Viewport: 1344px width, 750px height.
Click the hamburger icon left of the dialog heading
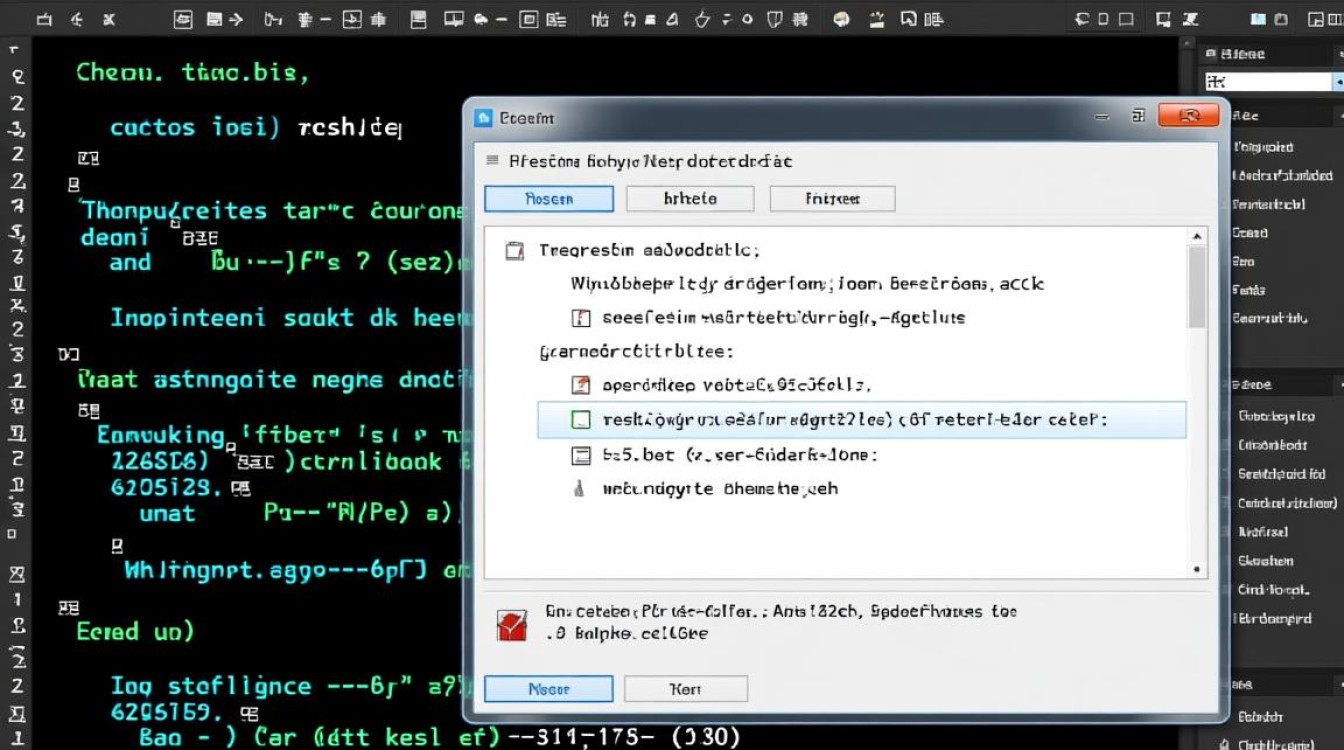tap(491, 161)
